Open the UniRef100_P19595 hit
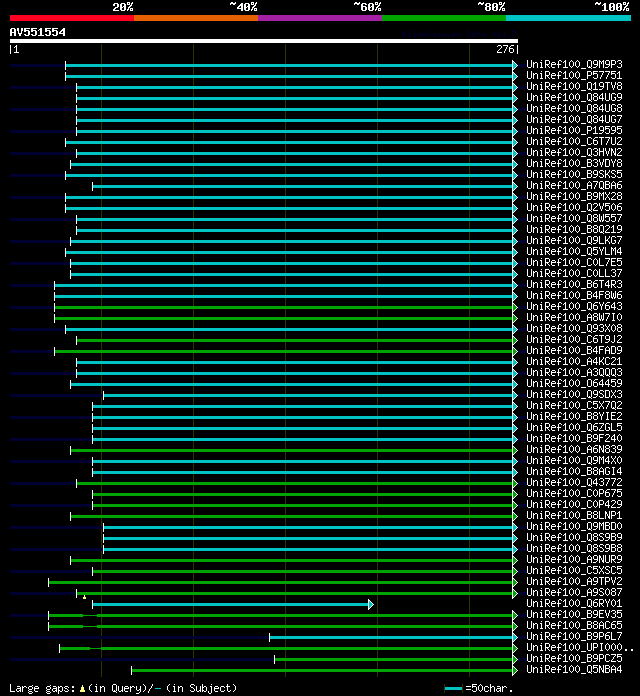 click(x=574, y=130)
